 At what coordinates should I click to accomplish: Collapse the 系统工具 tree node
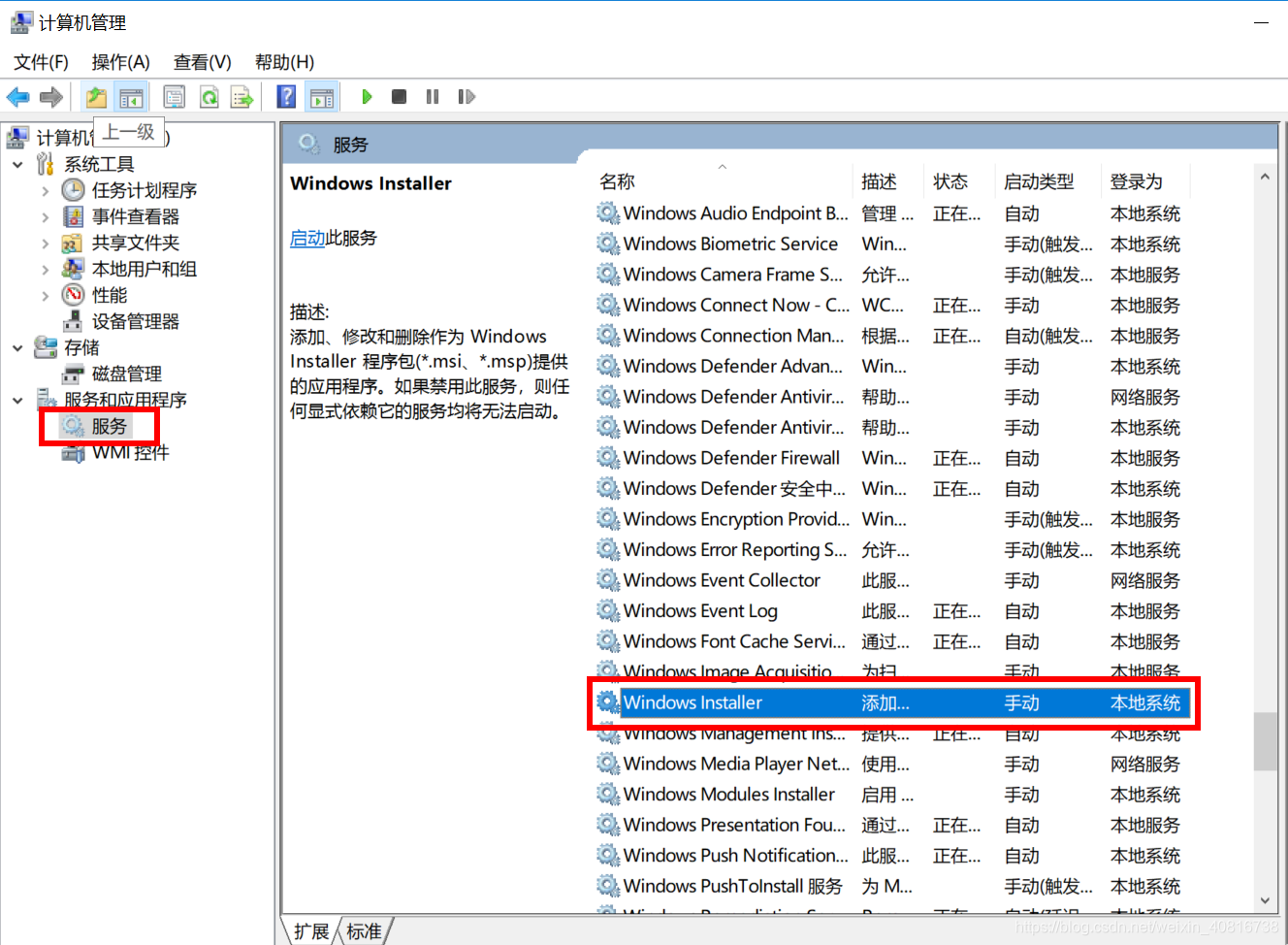click(17, 164)
